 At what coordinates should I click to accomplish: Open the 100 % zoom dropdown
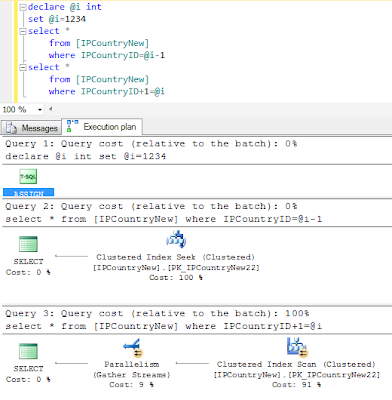point(40,109)
